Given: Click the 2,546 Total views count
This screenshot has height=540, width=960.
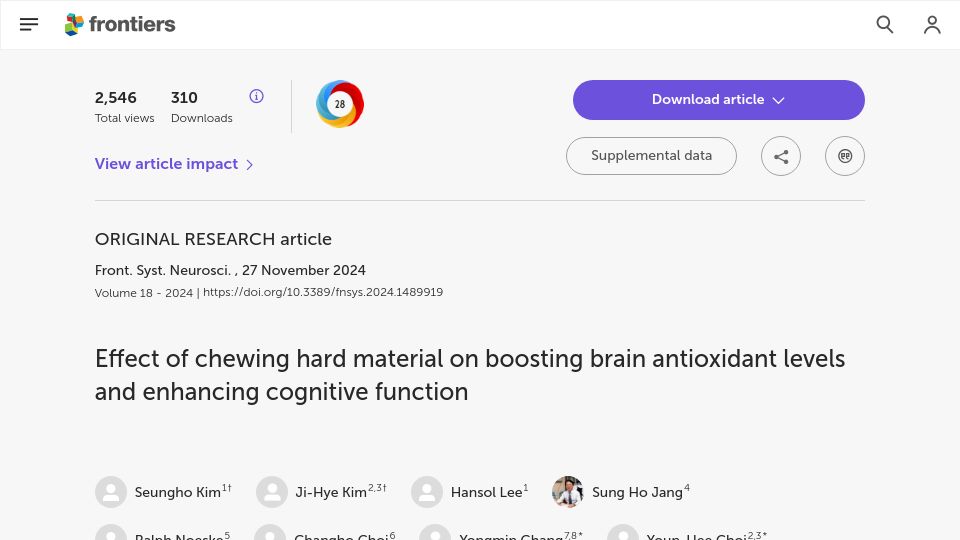Looking at the screenshot, I should (x=116, y=98).
